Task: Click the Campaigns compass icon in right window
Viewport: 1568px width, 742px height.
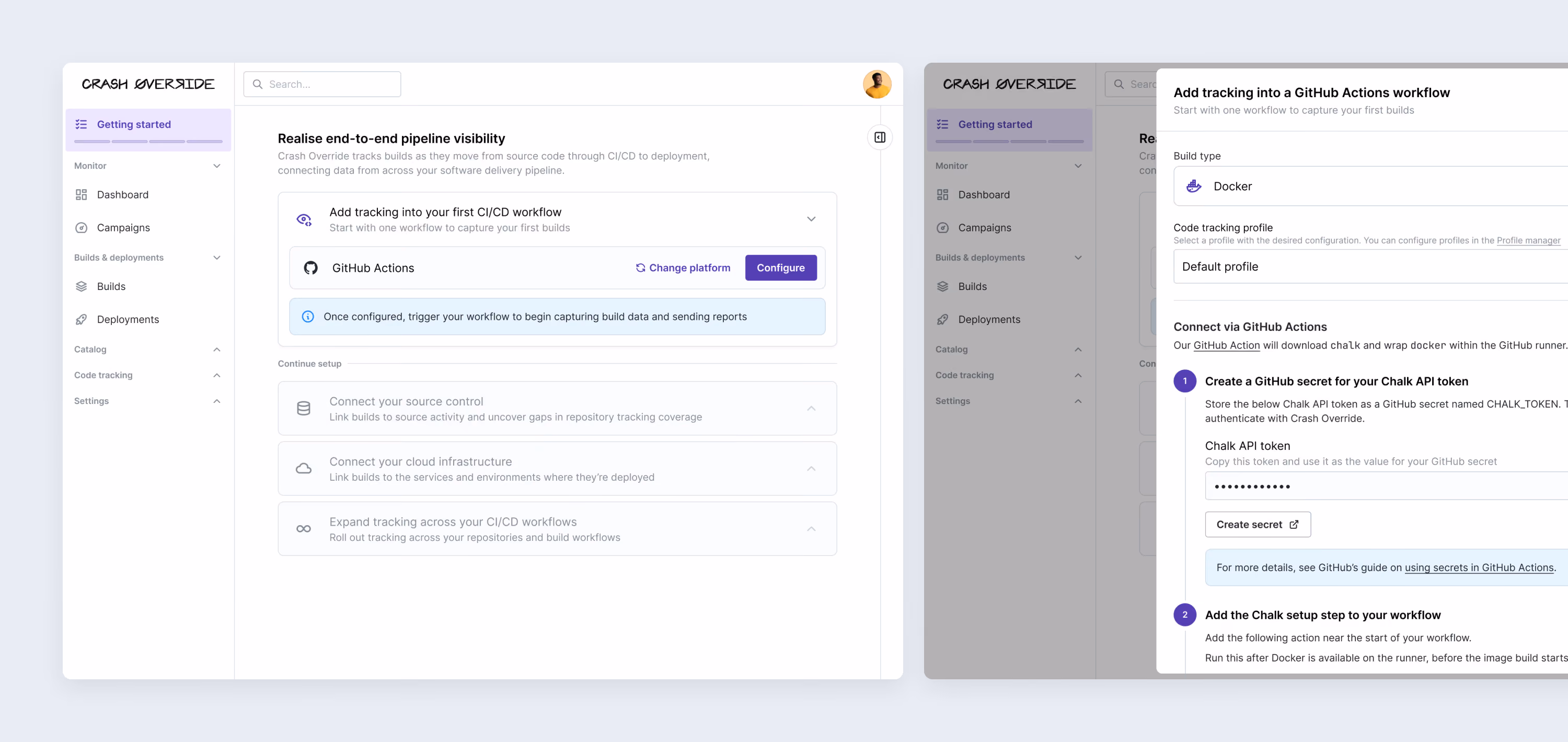Action: point(942,228)
